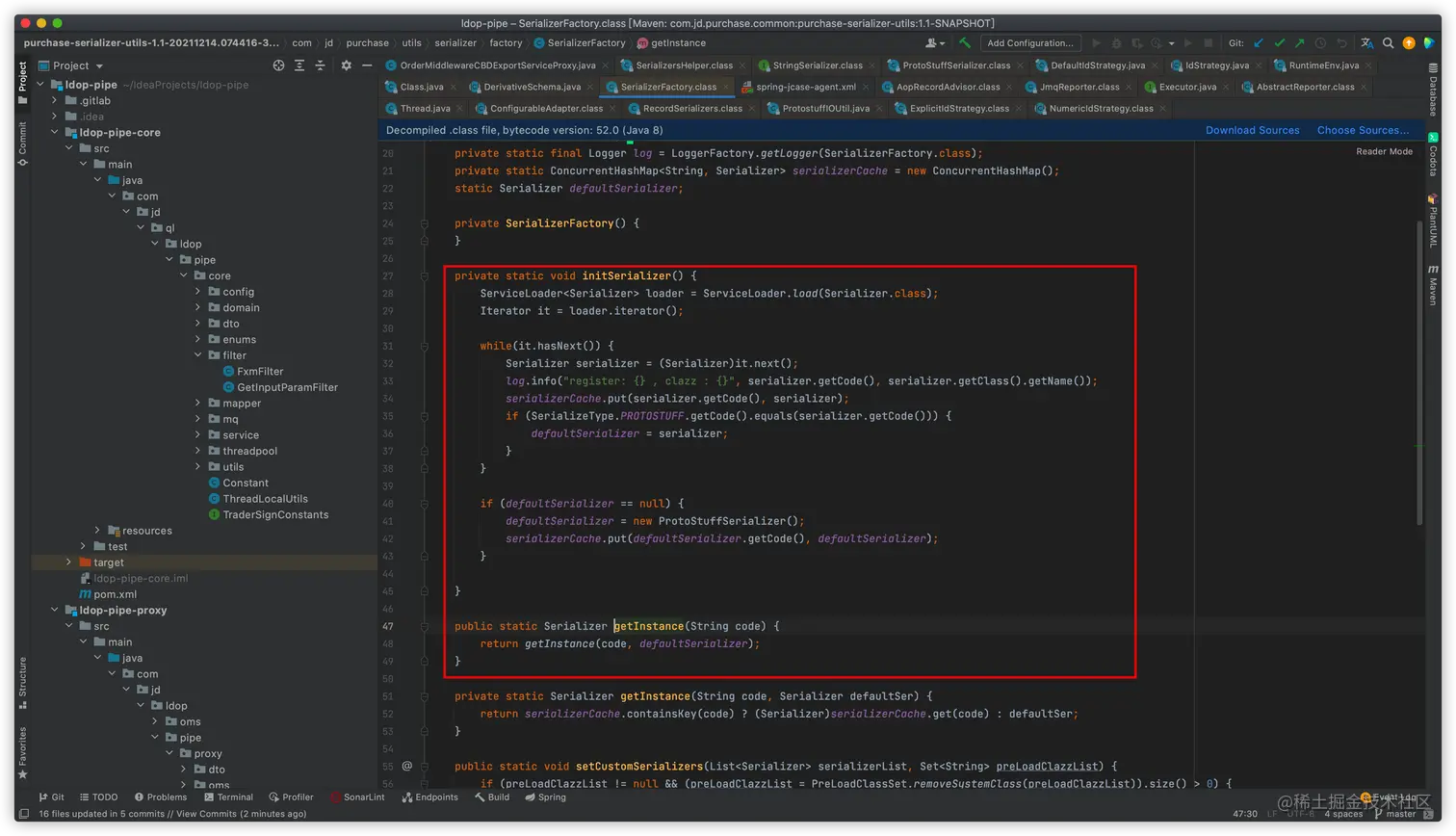1456x836 pixels.
Task: Expand the threadpool package
Action: pos(198,451)
